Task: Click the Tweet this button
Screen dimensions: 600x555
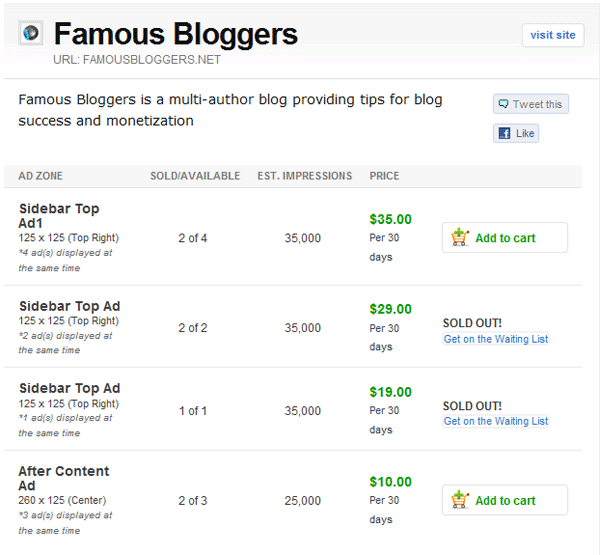Action: click(x=531, y=104)
